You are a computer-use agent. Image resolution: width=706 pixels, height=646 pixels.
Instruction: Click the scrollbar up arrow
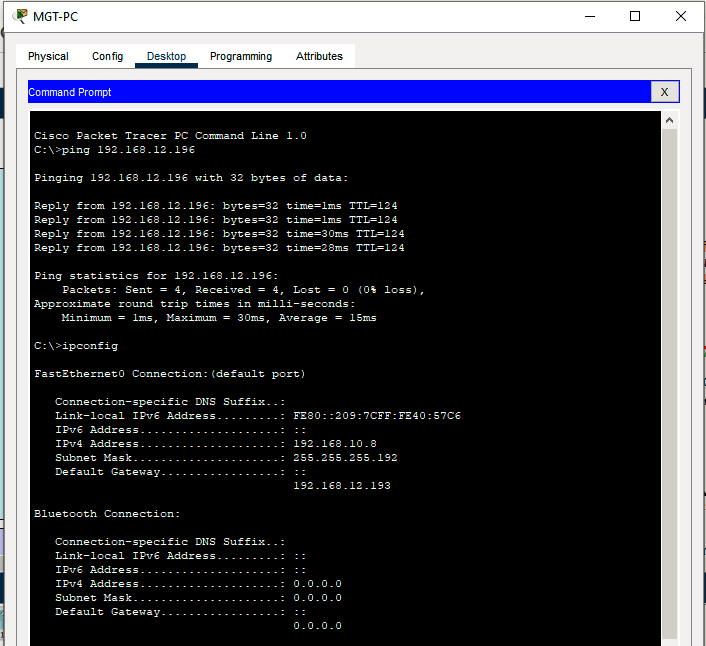point(669,120)
